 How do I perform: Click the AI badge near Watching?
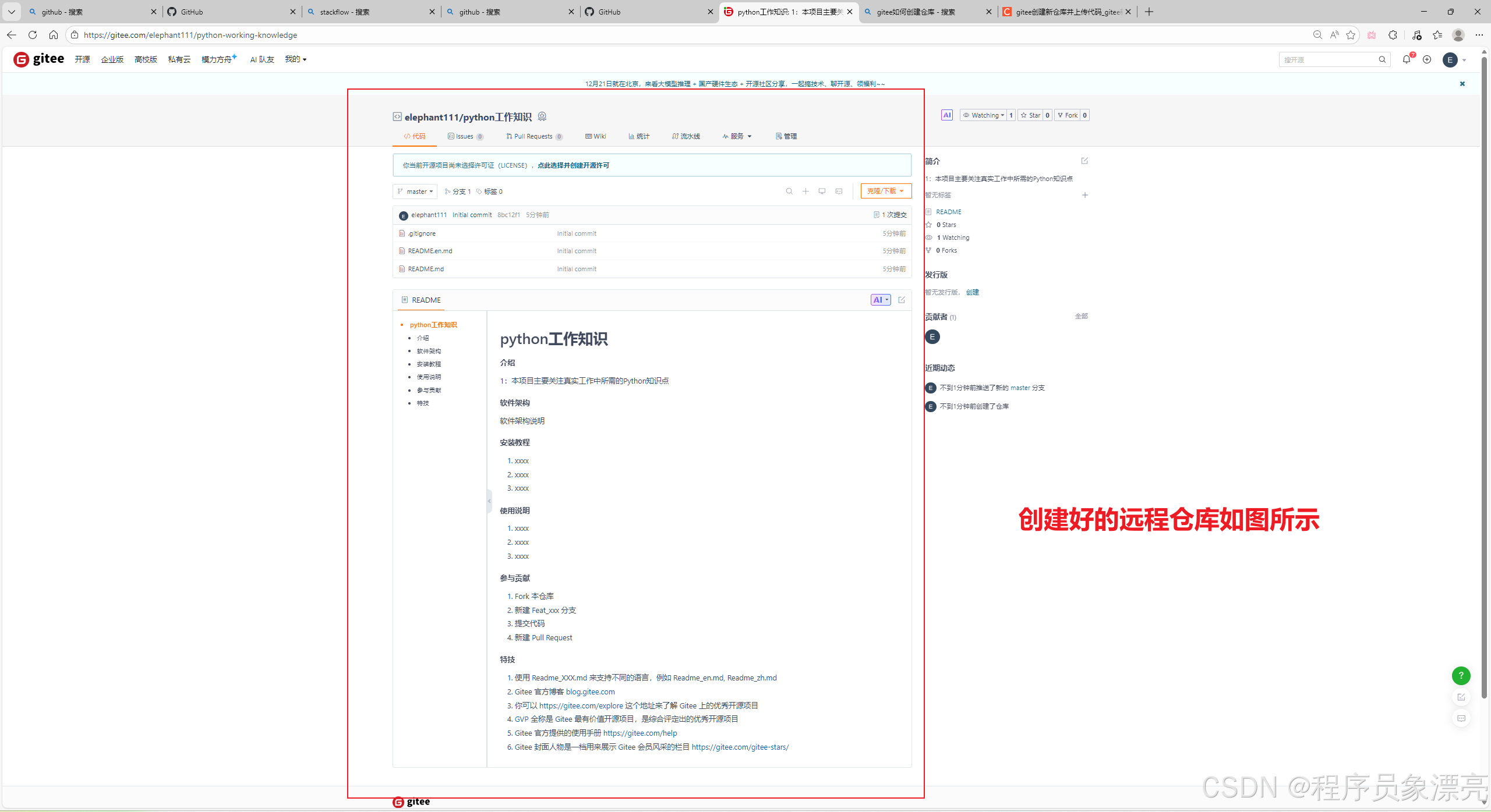click(x=947, y=115)
